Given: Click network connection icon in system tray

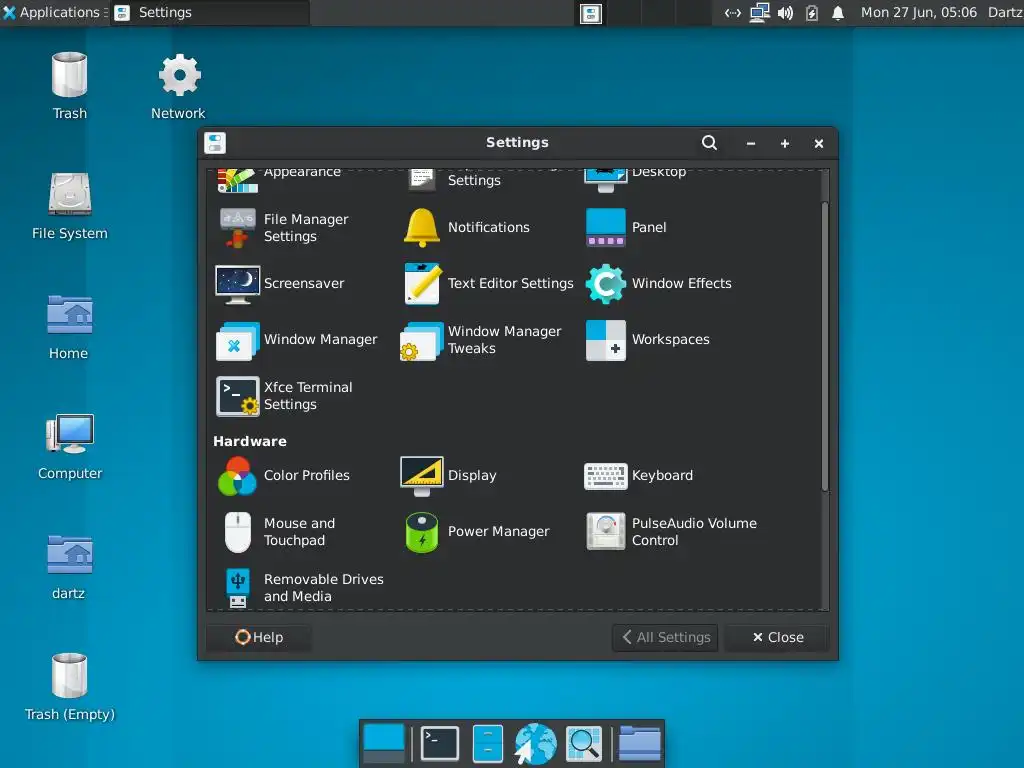Looking at the screenshot, I should tap(759, 13).
